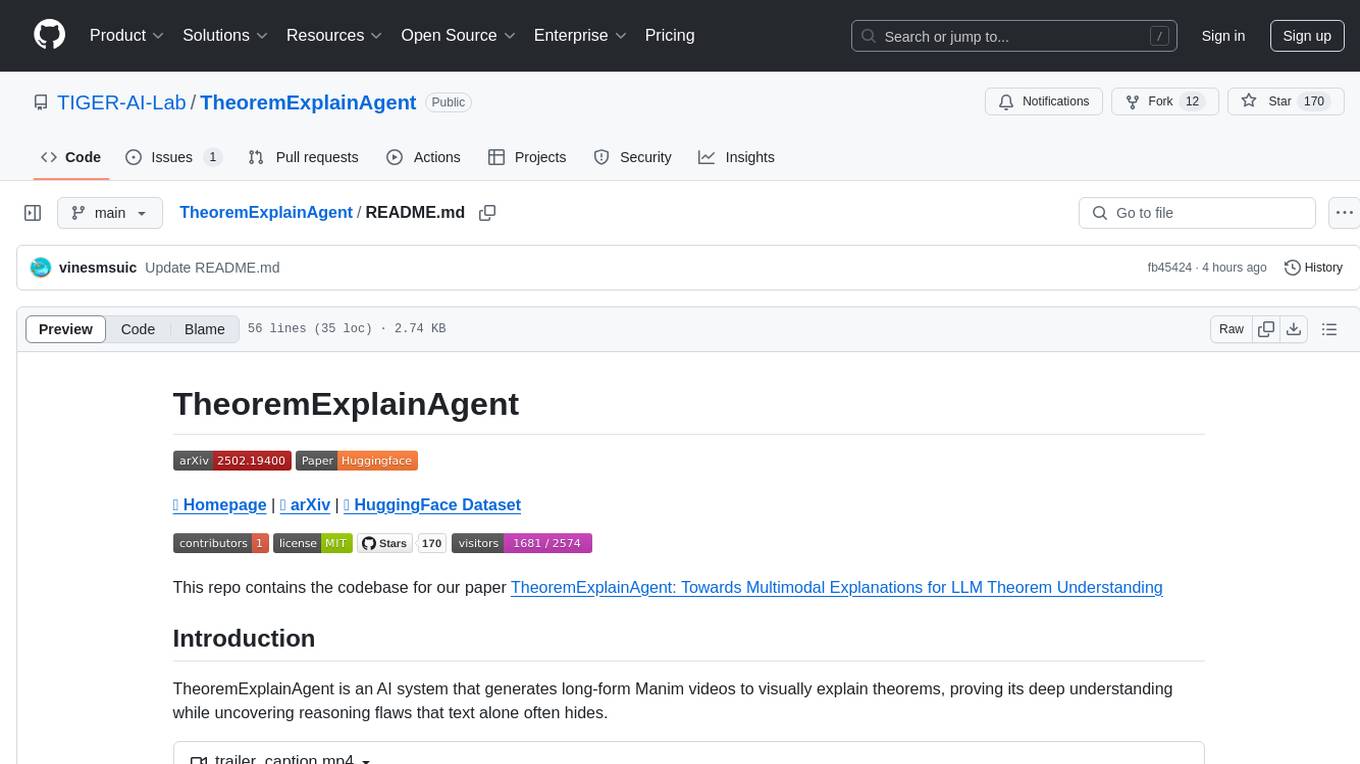1360x764 pixels.
Task: Open the Homepage link
Action: pos(219,505)
